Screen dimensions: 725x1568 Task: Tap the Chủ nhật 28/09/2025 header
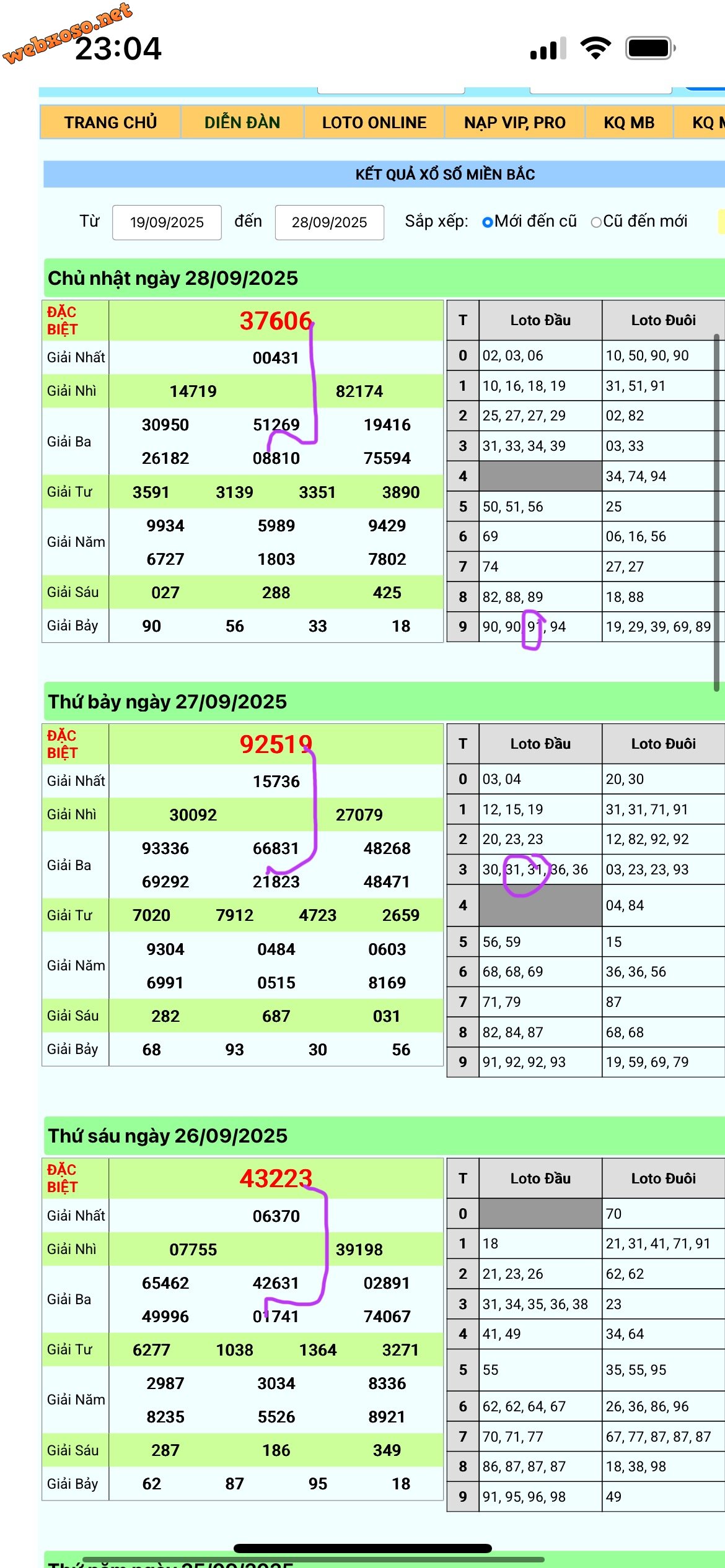pyautogui.click(x=173, y=278)
